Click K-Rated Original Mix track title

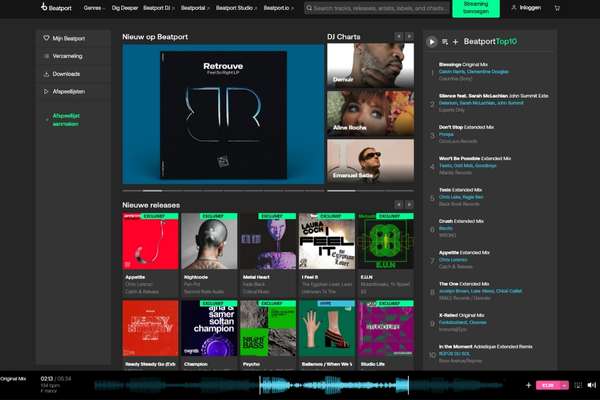pos(461,316)
